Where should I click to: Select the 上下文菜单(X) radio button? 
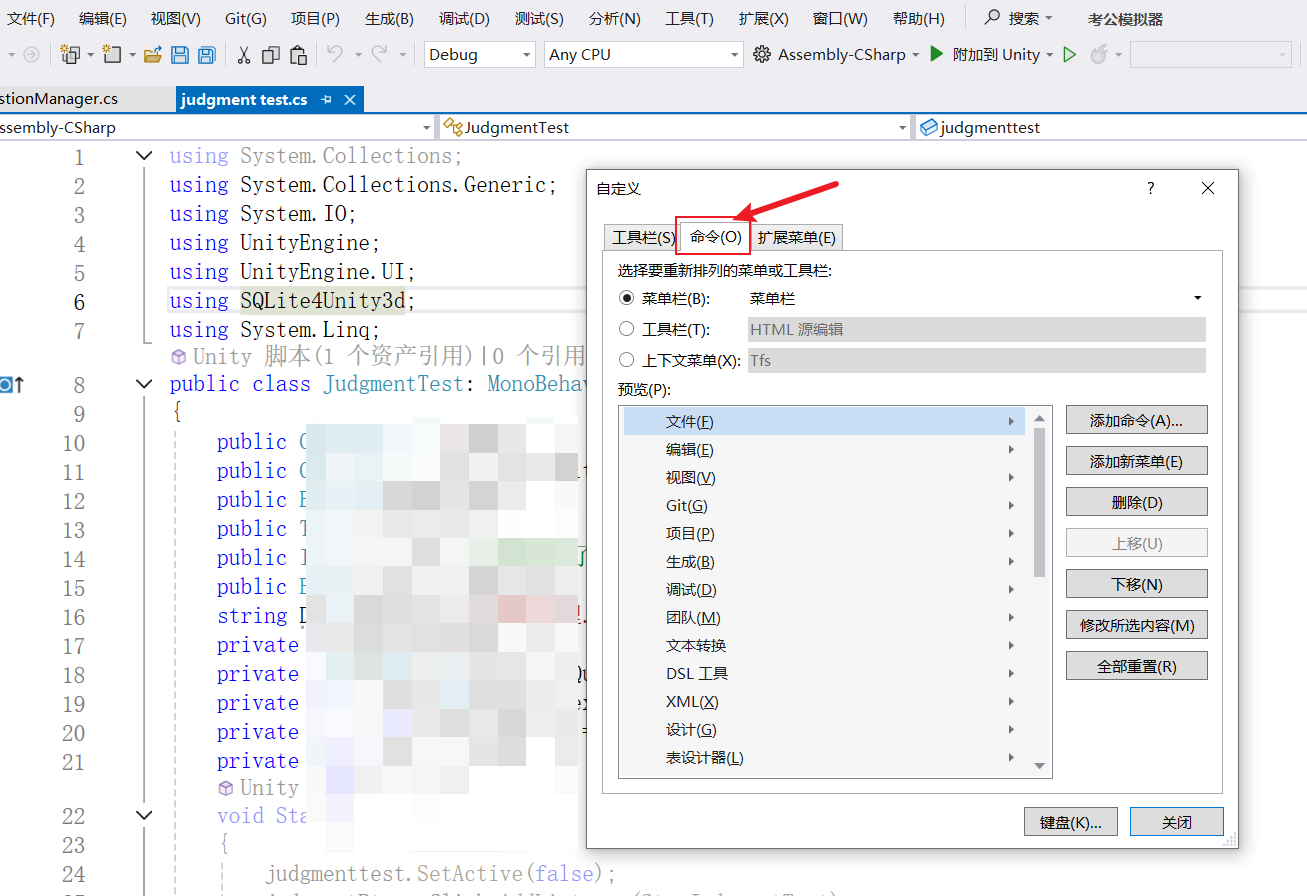click(x=627, y=360)
